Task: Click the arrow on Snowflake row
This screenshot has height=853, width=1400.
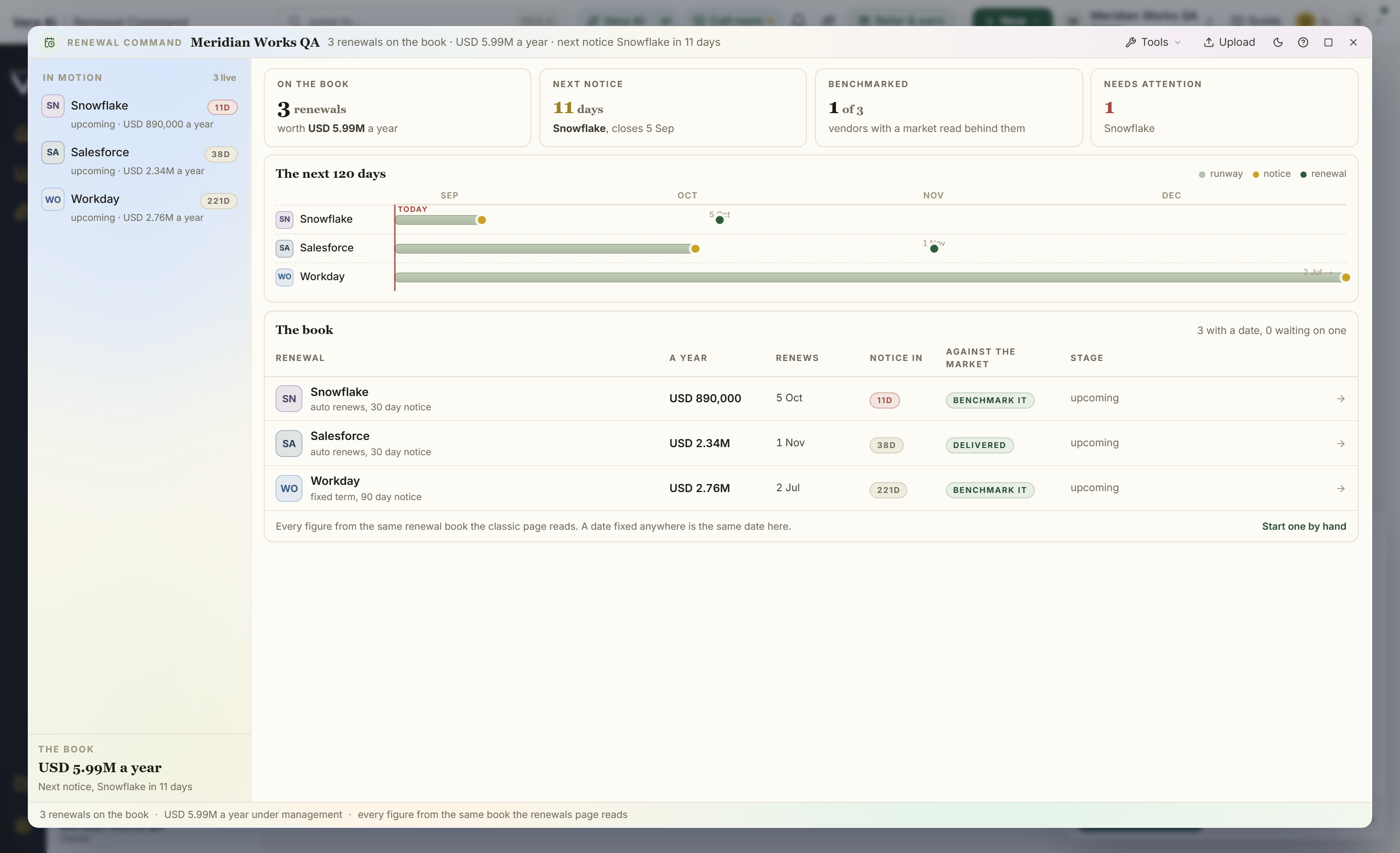Action: click(x=1341, y=399)
